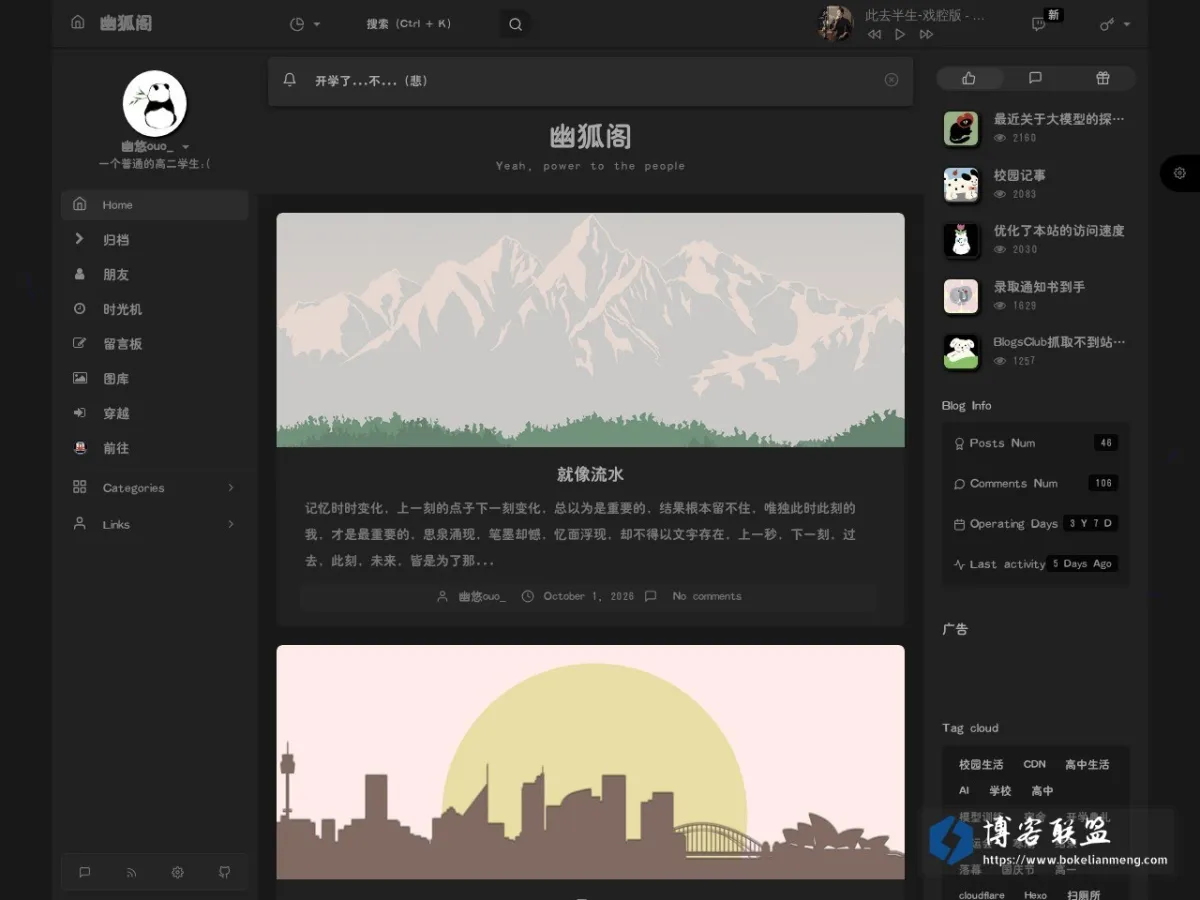Click the person icon beside 朋友

79,274
